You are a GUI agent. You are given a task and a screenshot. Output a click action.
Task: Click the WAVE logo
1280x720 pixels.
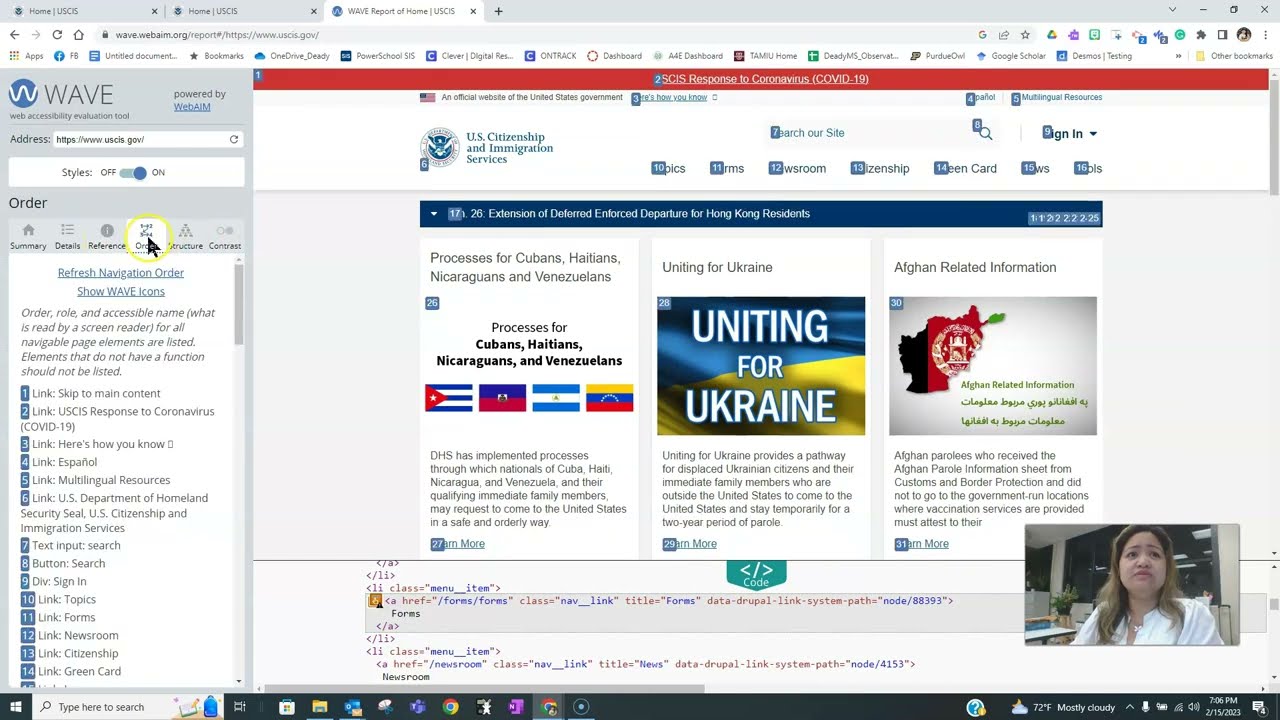pos(61,95)
